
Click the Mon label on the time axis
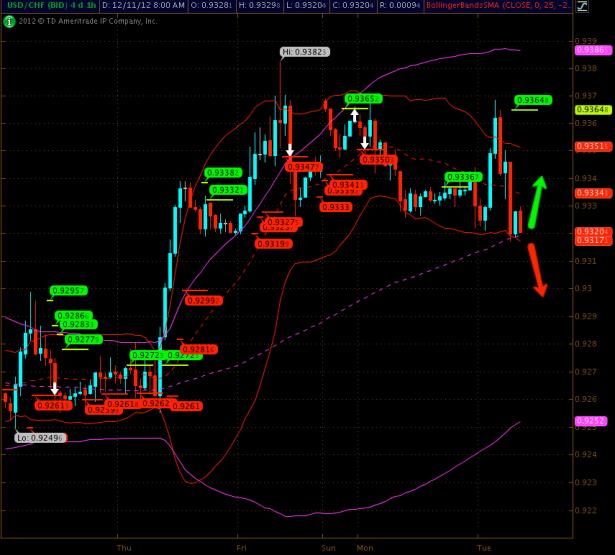tap(365, 548)
